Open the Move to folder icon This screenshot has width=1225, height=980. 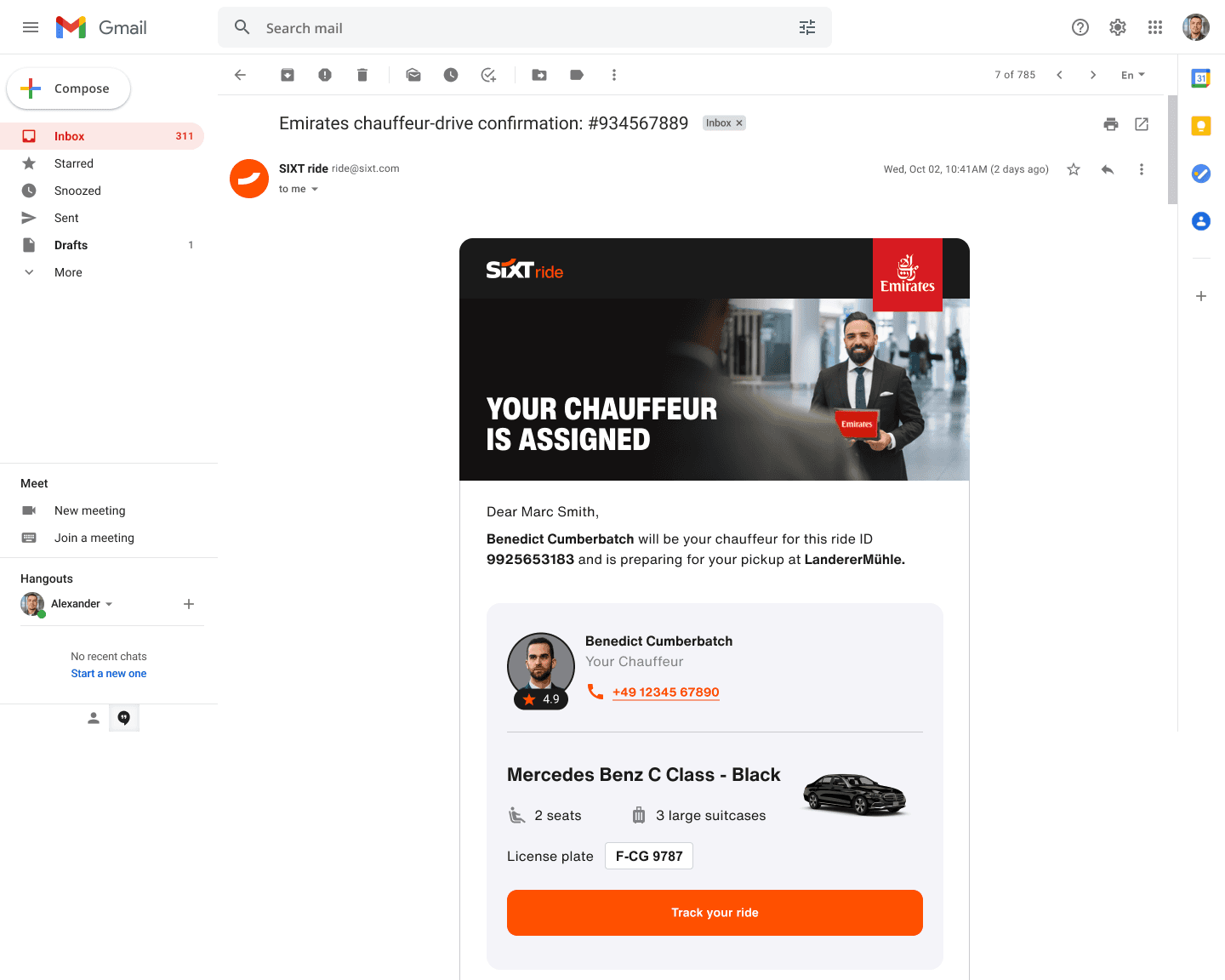click(x=539, y=75)
